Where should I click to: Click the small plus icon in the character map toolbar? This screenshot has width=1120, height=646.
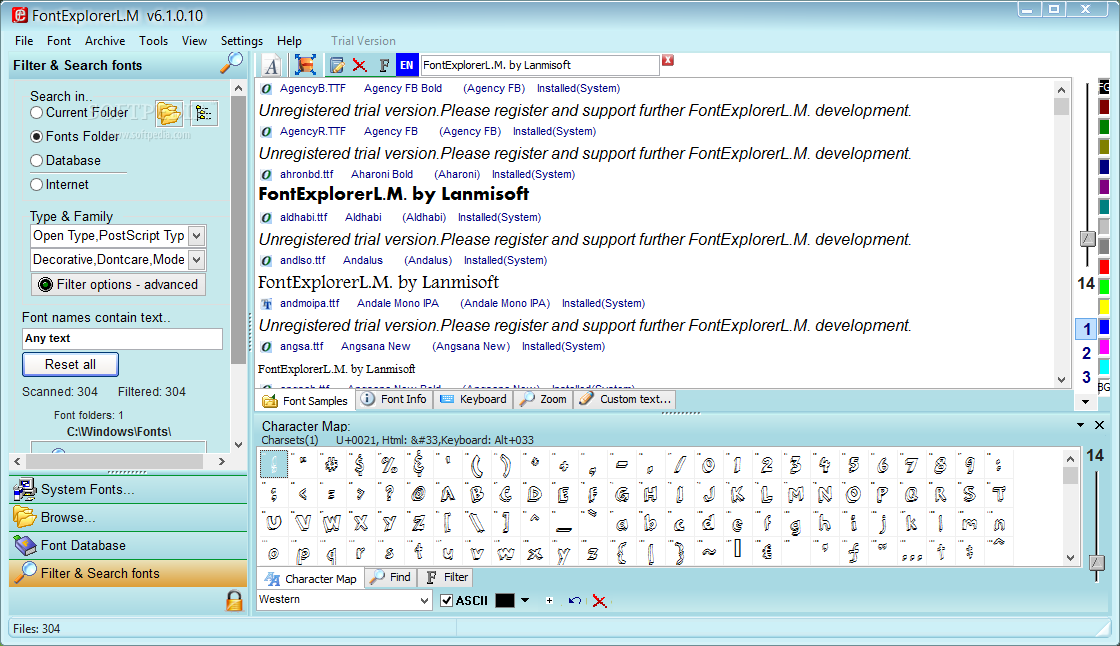(x=549, y=600)
